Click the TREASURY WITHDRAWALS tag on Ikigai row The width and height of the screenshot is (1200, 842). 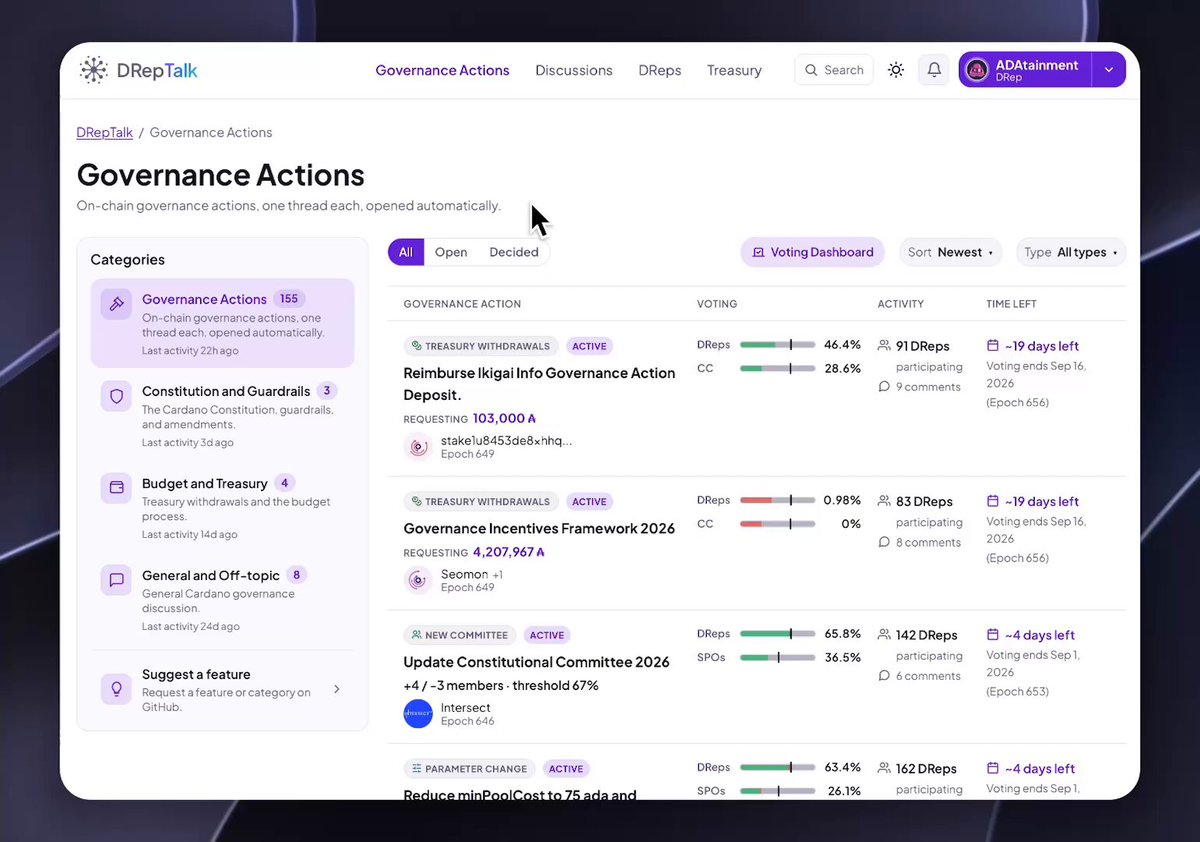[x=481, y=346]
